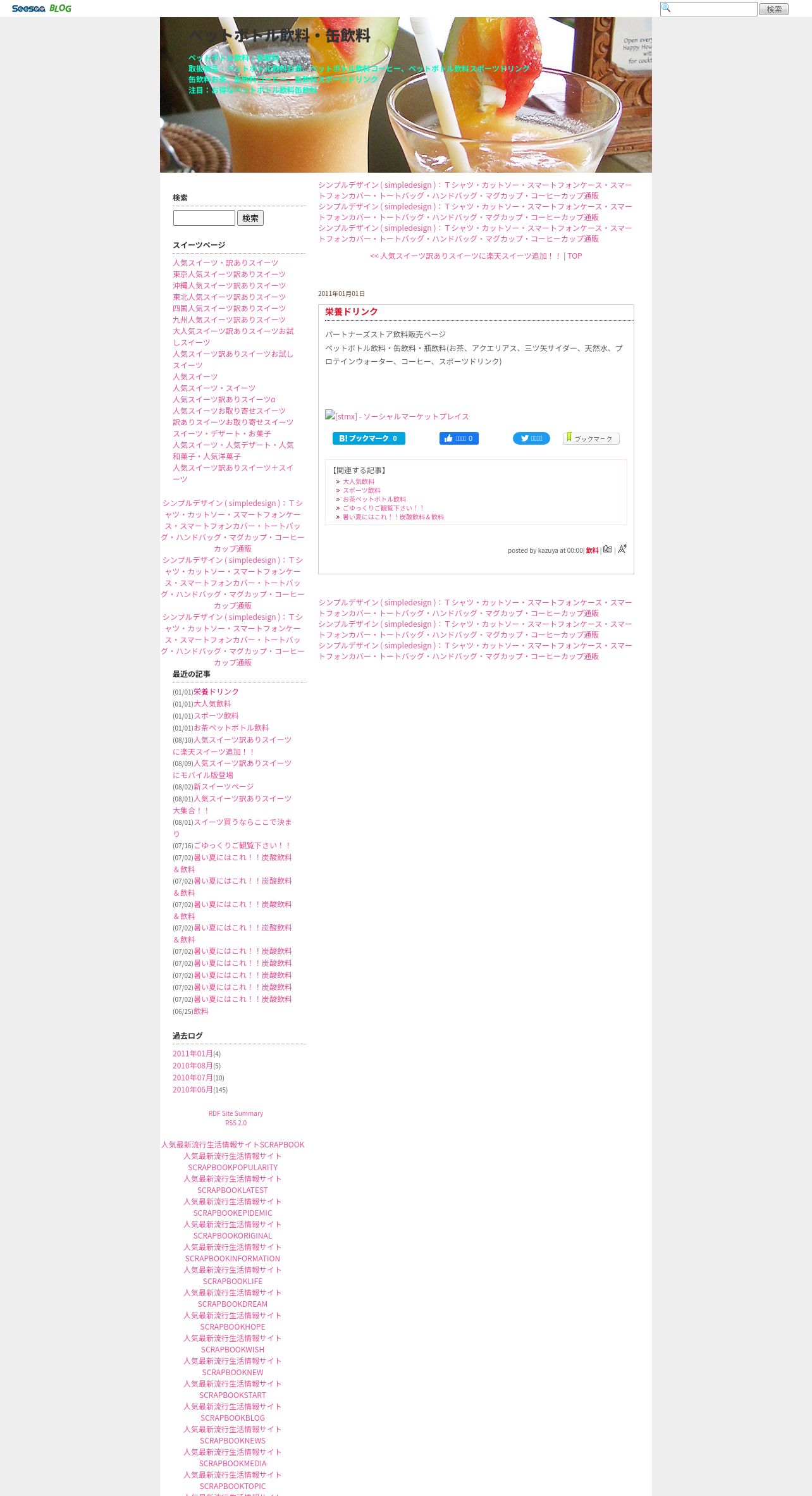Image resolution: width=812 pixels, height=1496 pixels.
Task: Click the broken stmx image icon
Action: pos(330,416)
